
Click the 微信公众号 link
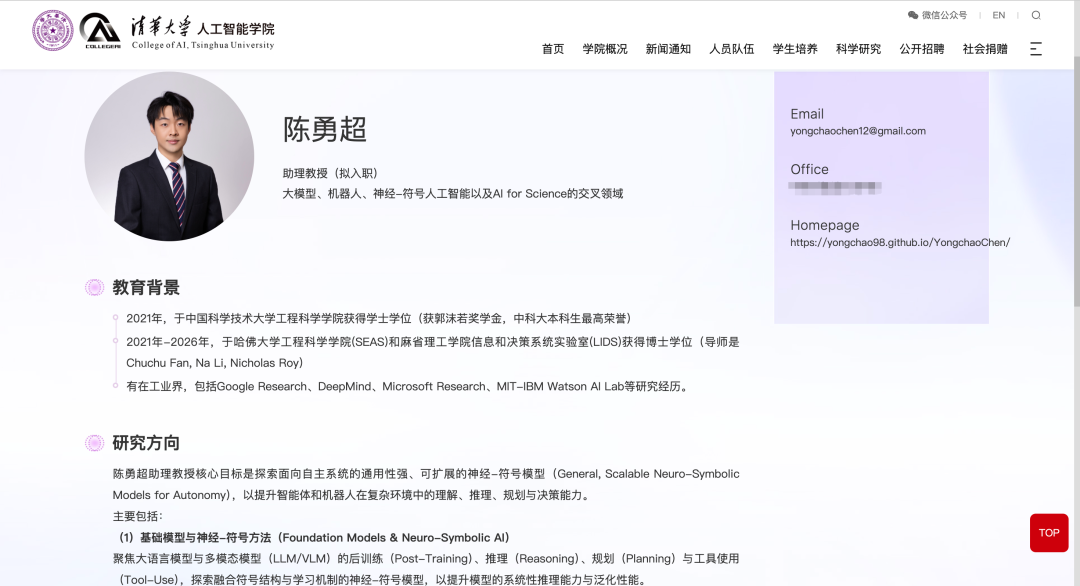point(944,15)
